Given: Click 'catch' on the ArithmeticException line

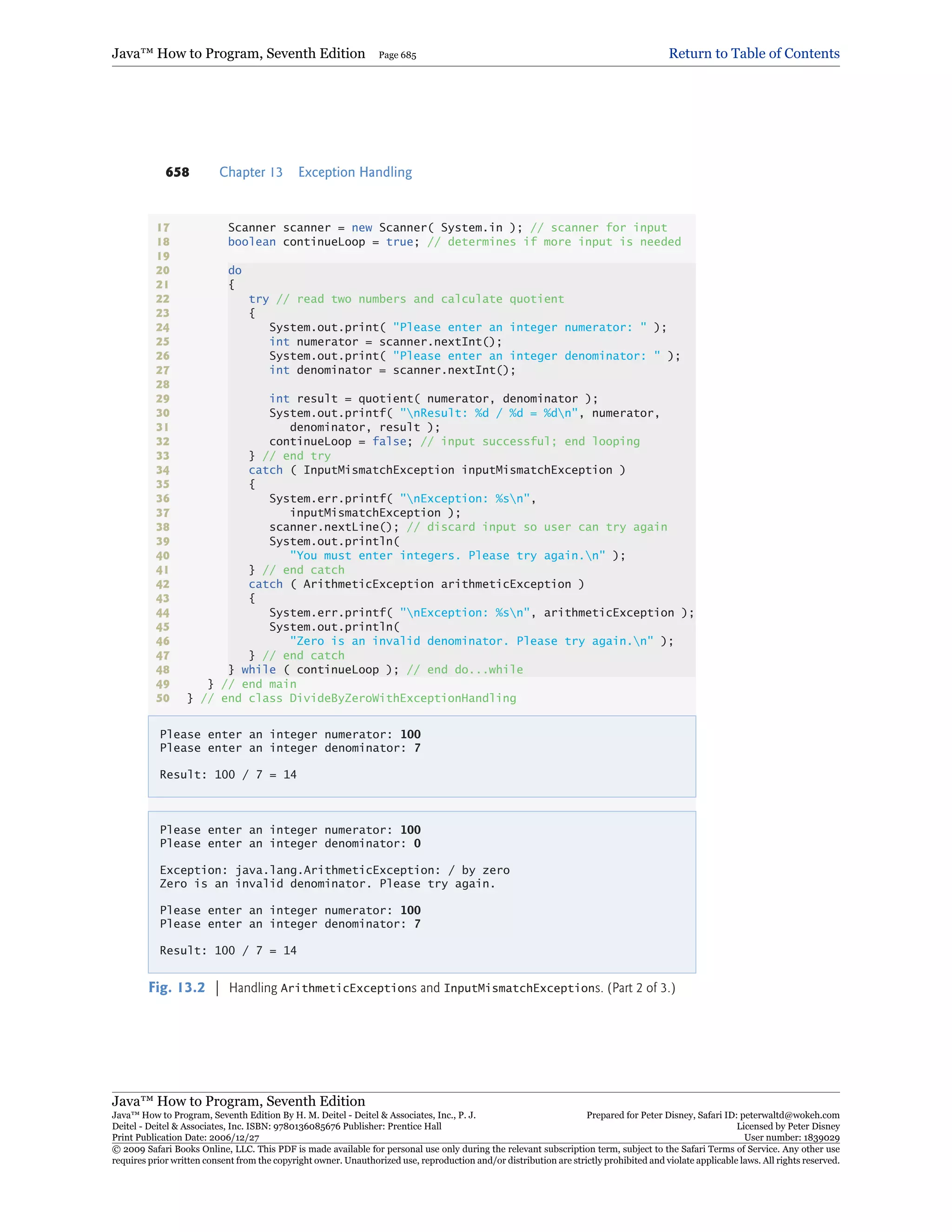Looking at the screenshot, I should coord(265,584).
